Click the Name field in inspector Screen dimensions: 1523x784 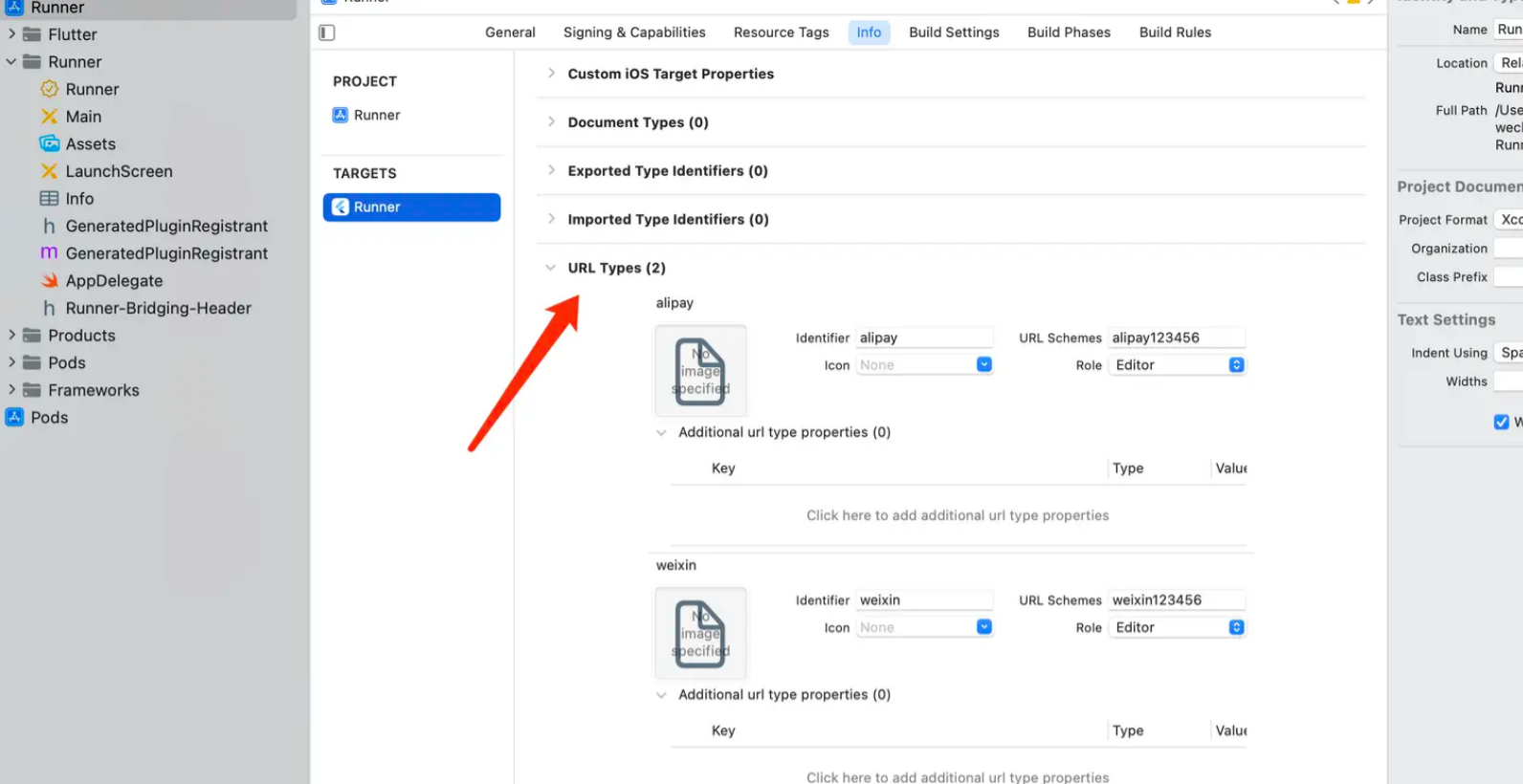click(1509, 30)
